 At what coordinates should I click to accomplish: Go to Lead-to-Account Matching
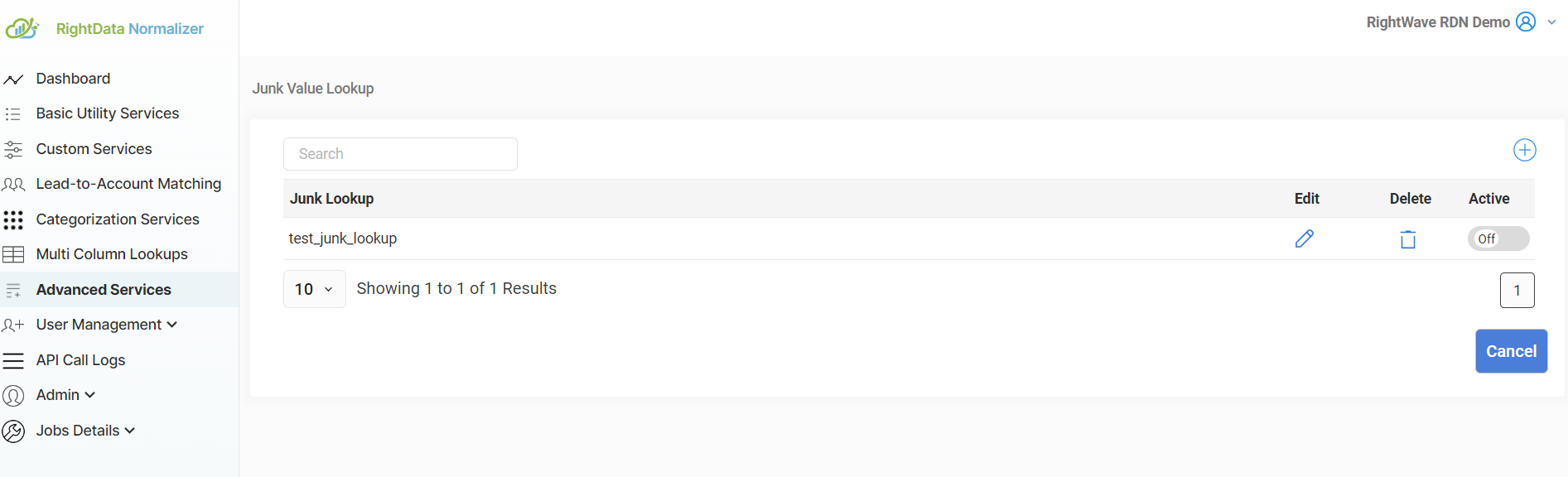(128, 184)
